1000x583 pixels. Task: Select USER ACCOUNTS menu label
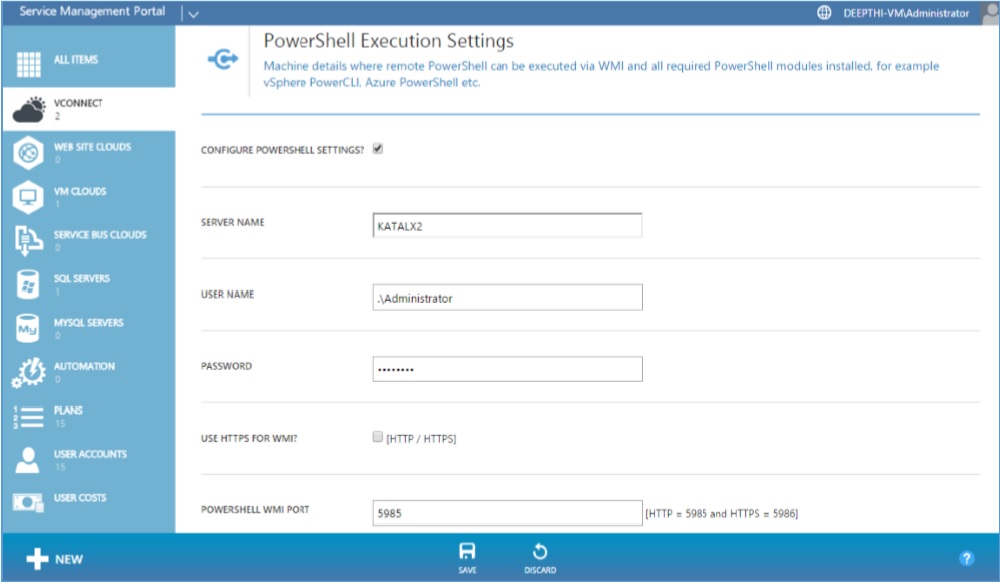pos(90,454)
